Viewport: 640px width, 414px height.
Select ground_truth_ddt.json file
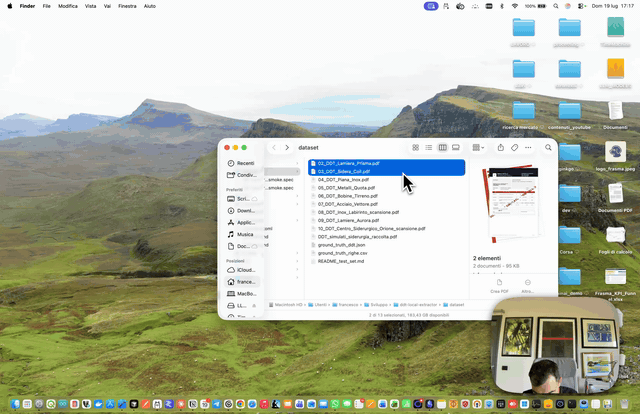pos(386,245)
